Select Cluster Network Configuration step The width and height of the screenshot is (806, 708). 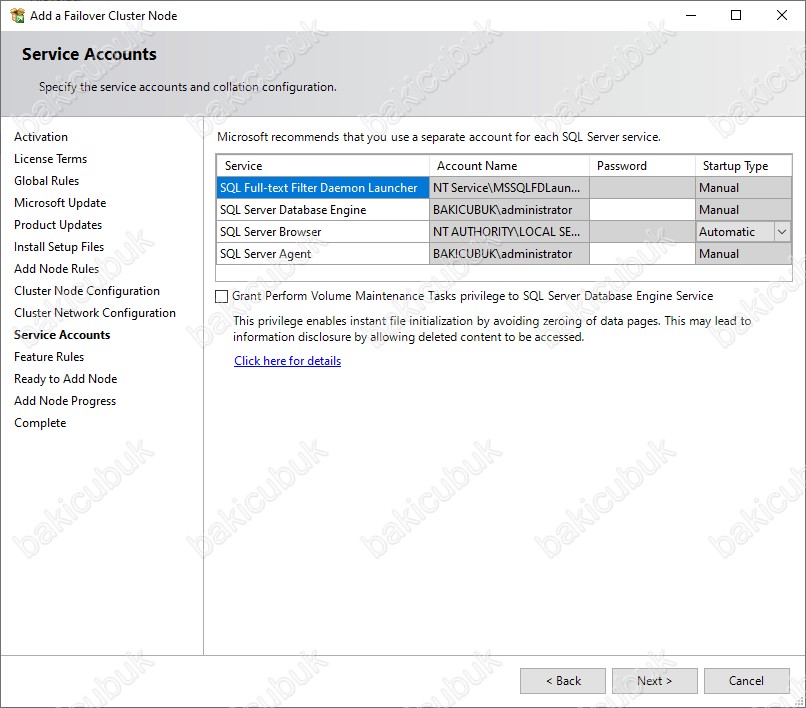[95, 313]
